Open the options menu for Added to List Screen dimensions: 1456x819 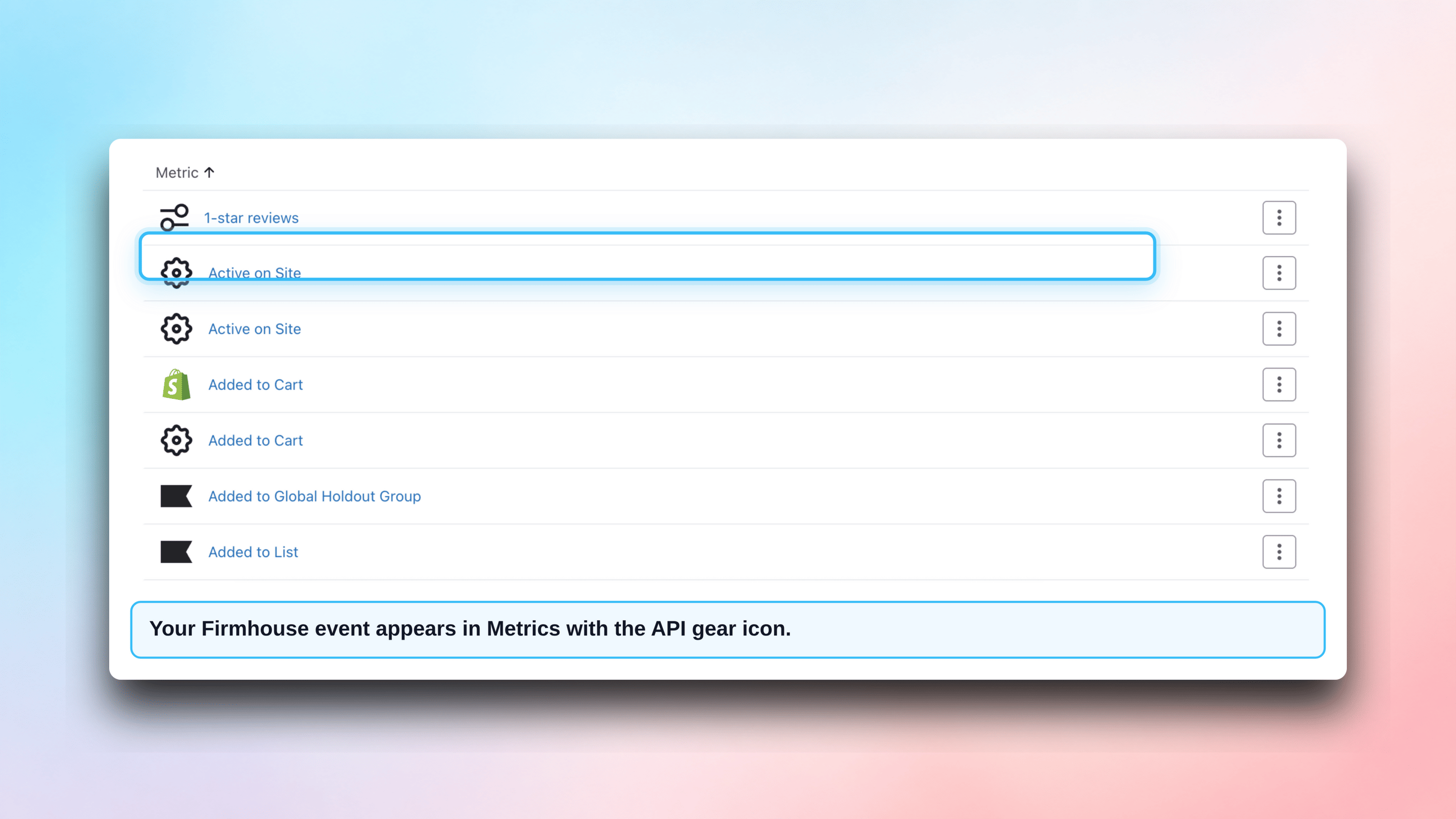1279,552
